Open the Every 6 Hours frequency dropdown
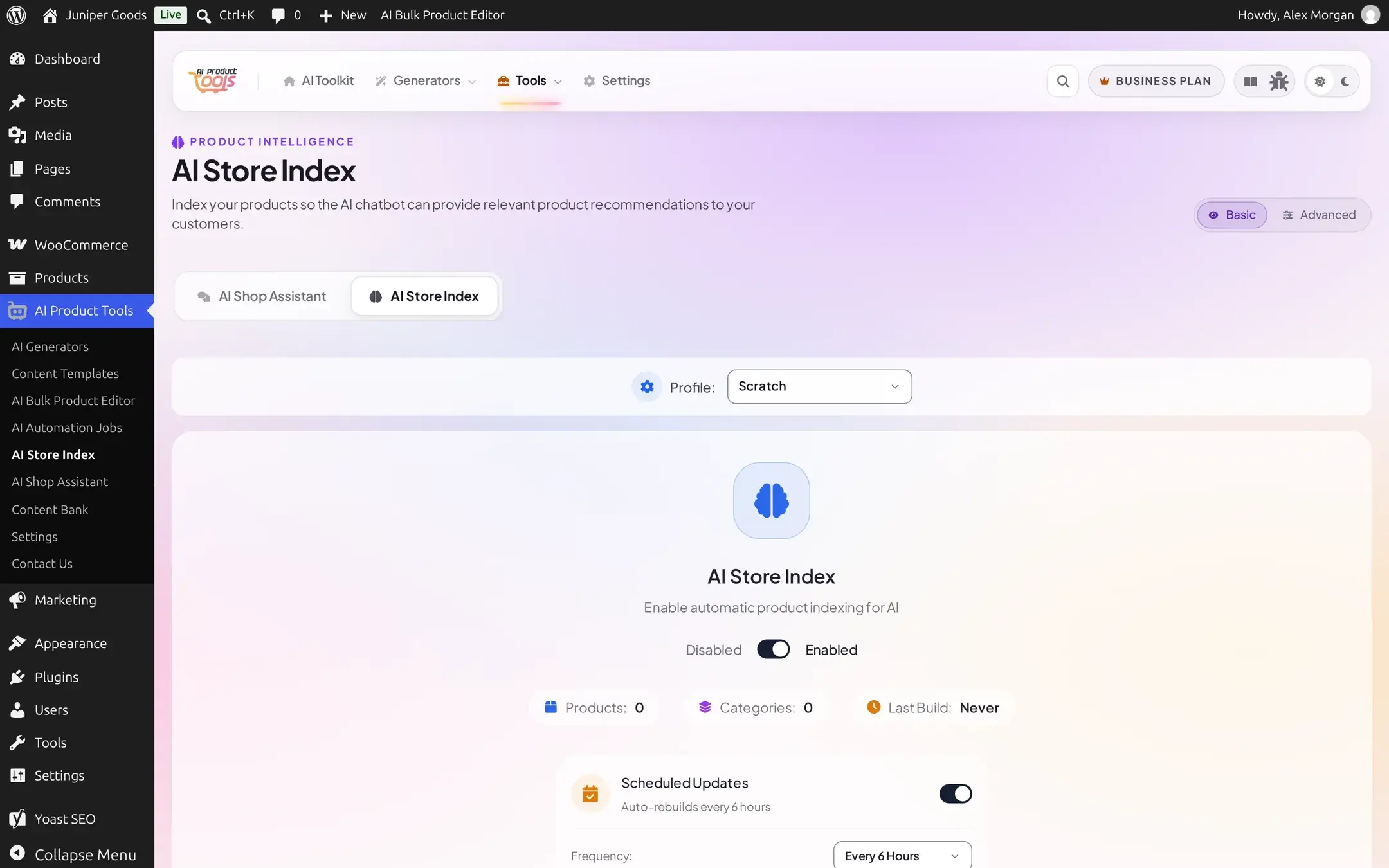Viewport: 1389px width, 868px height. 902,856
